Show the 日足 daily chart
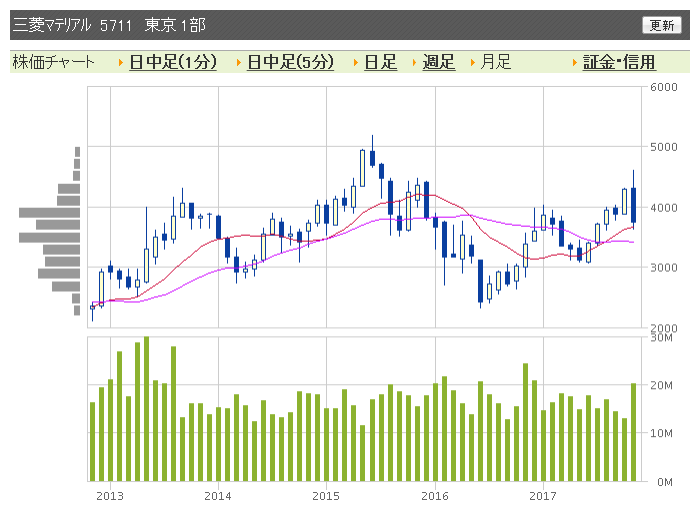 [x=380, y=62]
